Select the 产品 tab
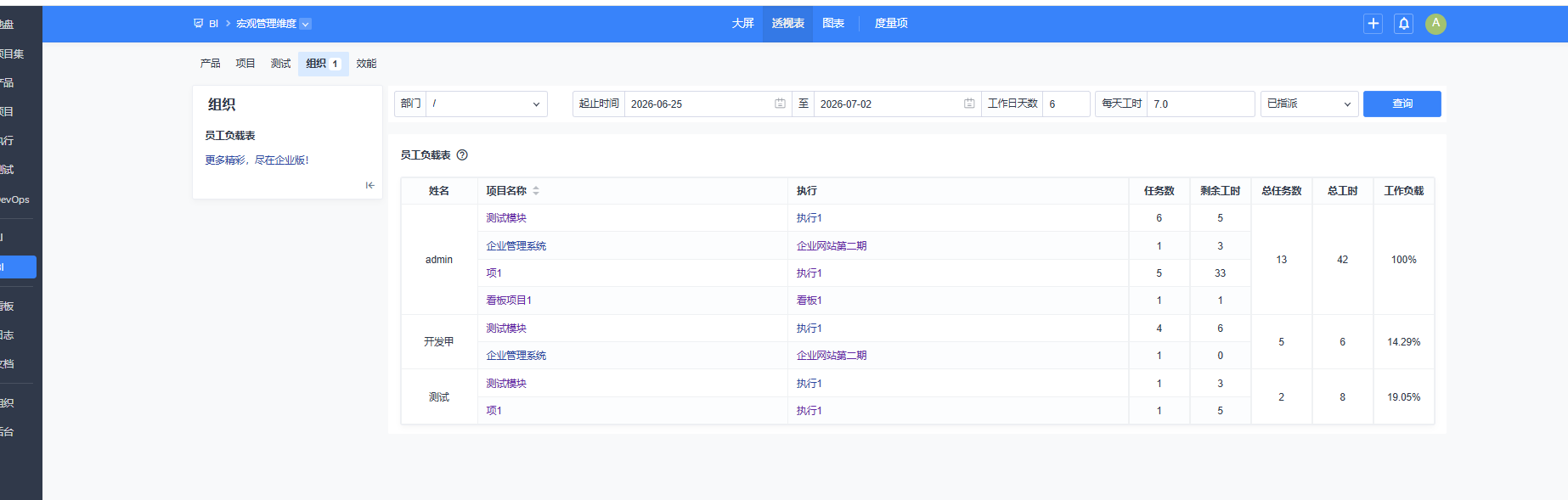The height and width of the screenshot is (500, 1568). coord(210,64)
